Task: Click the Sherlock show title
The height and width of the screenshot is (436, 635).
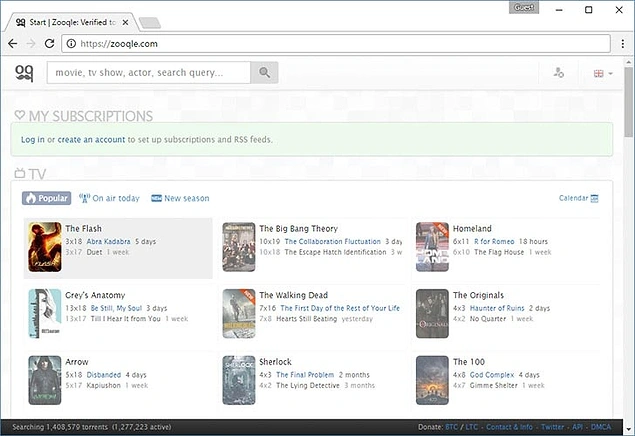Action: click(x=275, y=362)
